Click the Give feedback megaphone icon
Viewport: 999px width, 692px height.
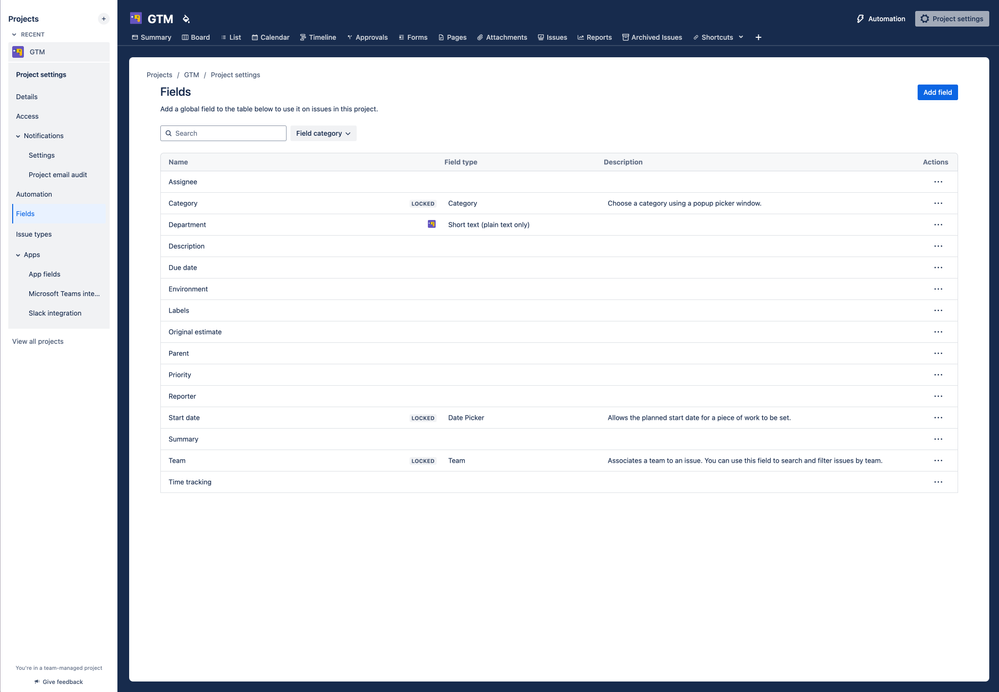pyautogui.click(x=37, y=682)
